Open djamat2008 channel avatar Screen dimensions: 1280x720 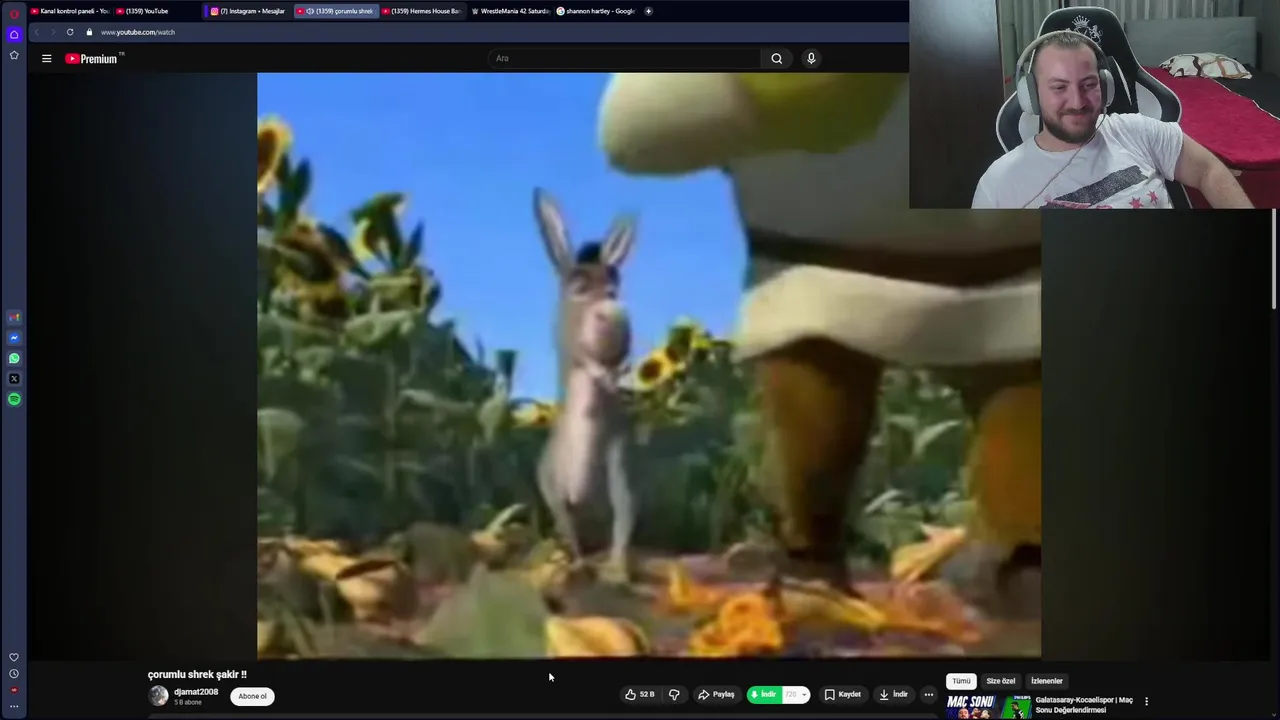click(x=158, y=696)
